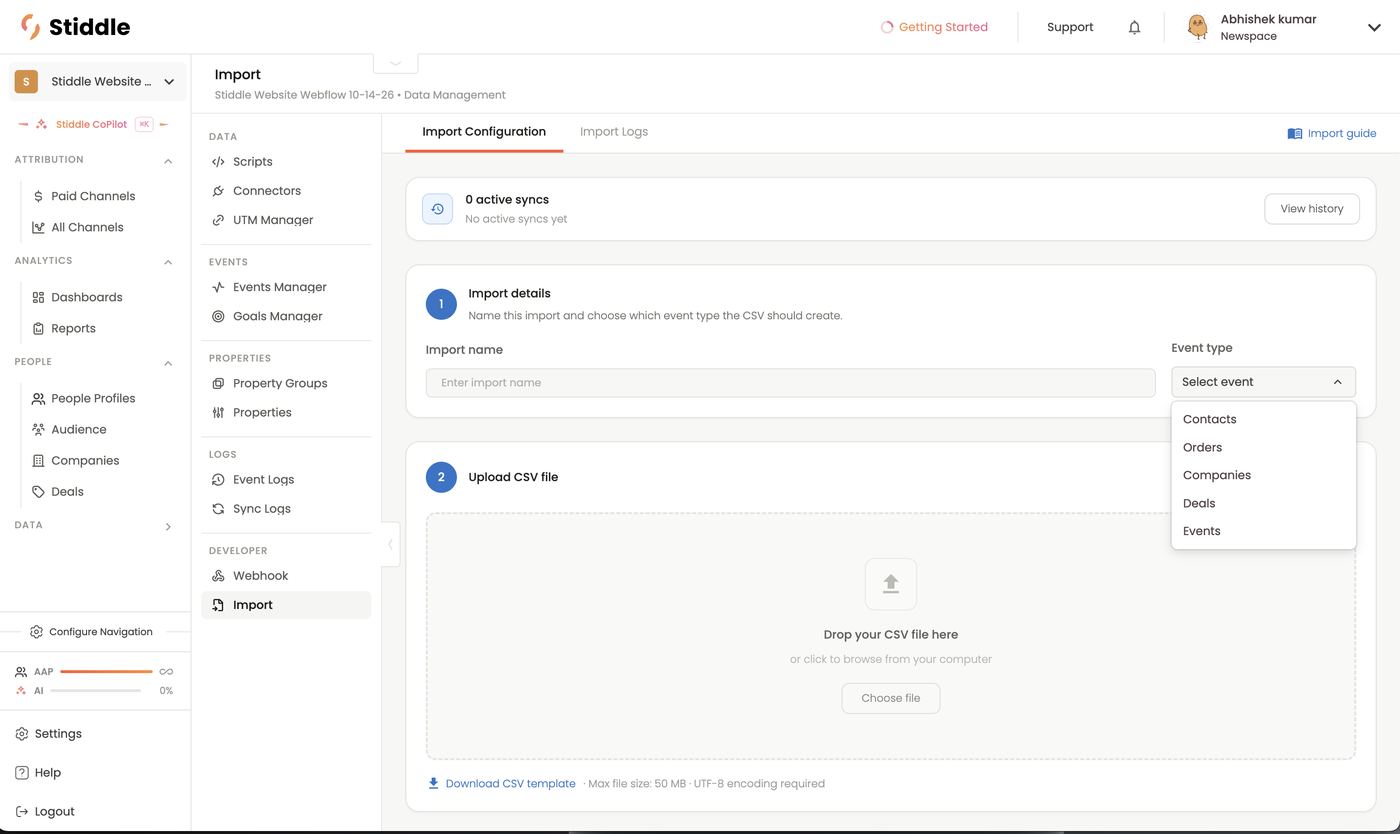Screen dimensions: 1400x834
Task: Collapse the People section
Action: 168,363
